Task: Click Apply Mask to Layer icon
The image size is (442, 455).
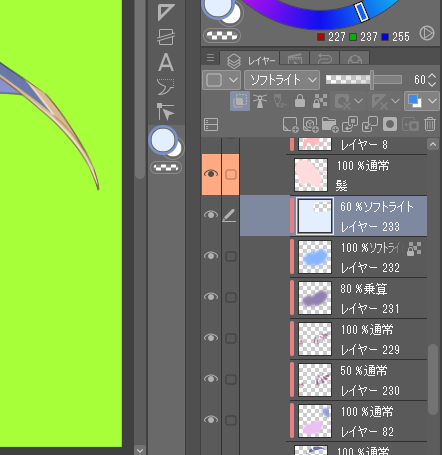Action: [410, 125]
